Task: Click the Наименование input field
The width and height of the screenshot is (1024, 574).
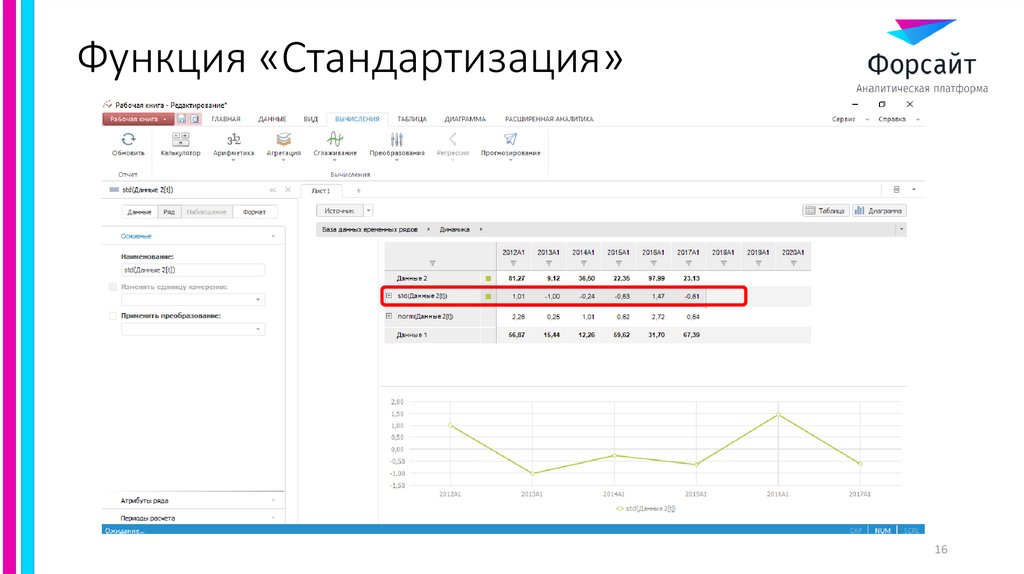Action: click(x=193, y=270)
